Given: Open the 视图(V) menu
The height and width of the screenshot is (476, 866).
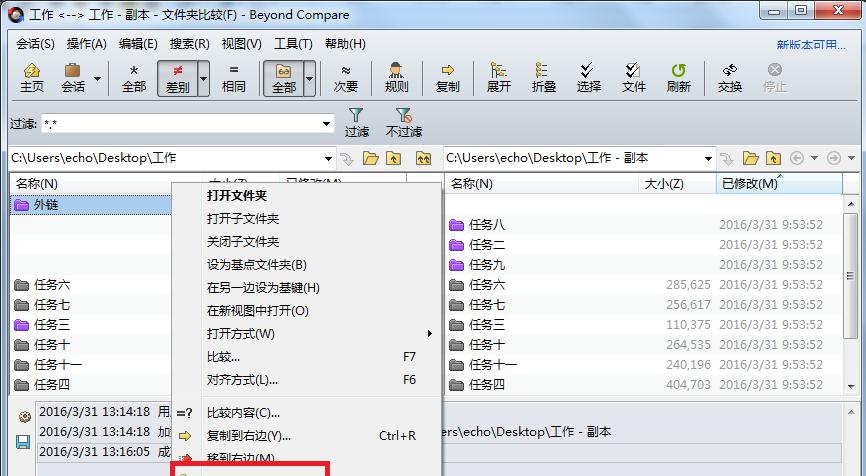Looking at the screenshot, I should coord(241,44).
